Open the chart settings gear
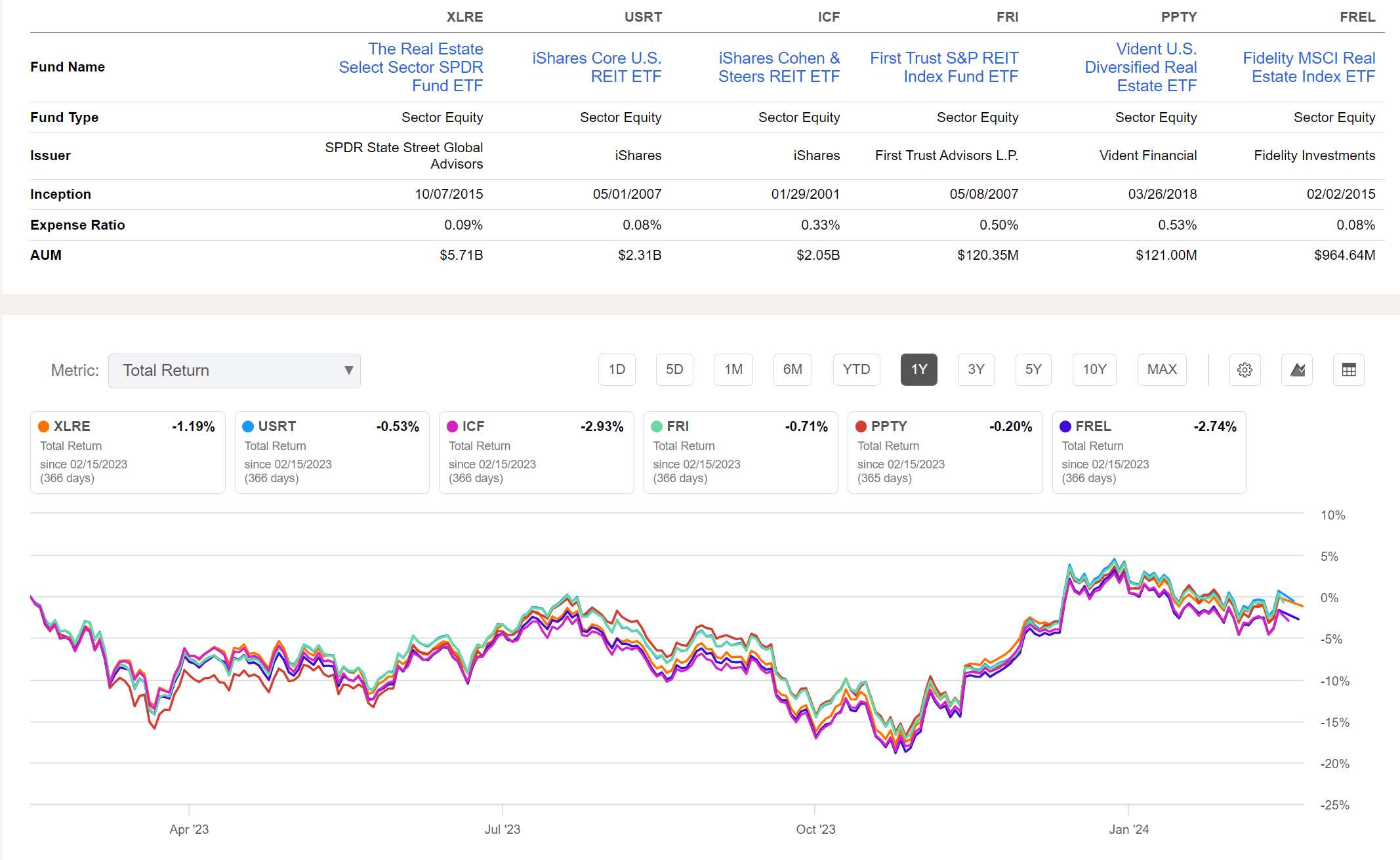The width and height of the screenshot is (1400, 860). point(1245,369)
